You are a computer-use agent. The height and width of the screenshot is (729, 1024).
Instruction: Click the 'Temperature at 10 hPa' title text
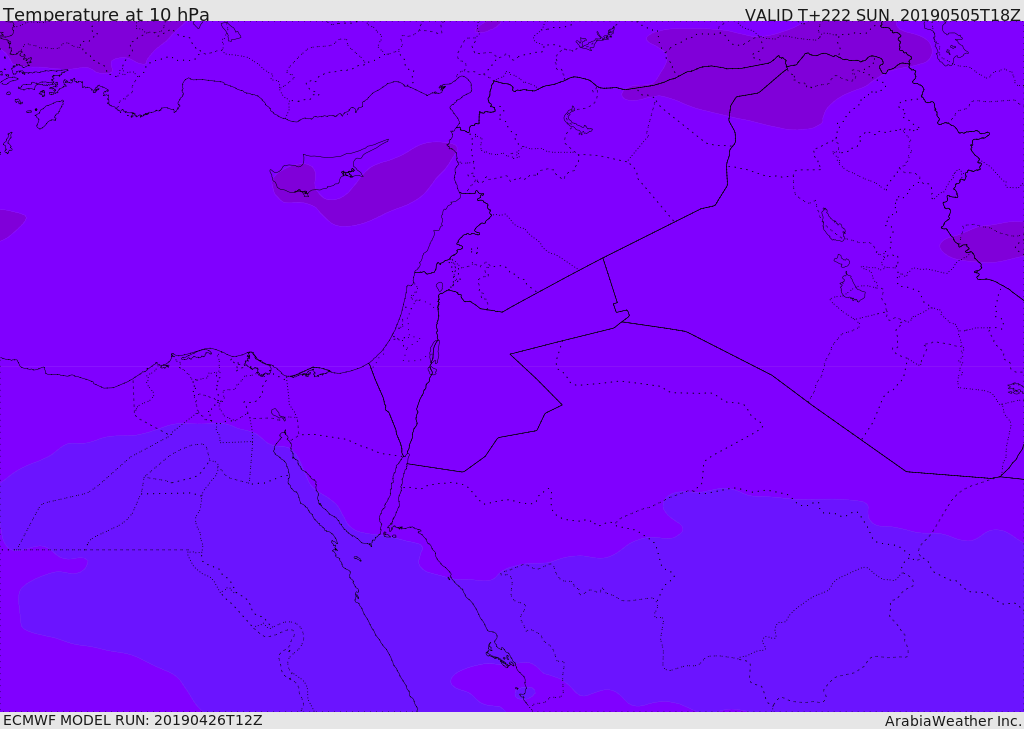click(106, 14)
